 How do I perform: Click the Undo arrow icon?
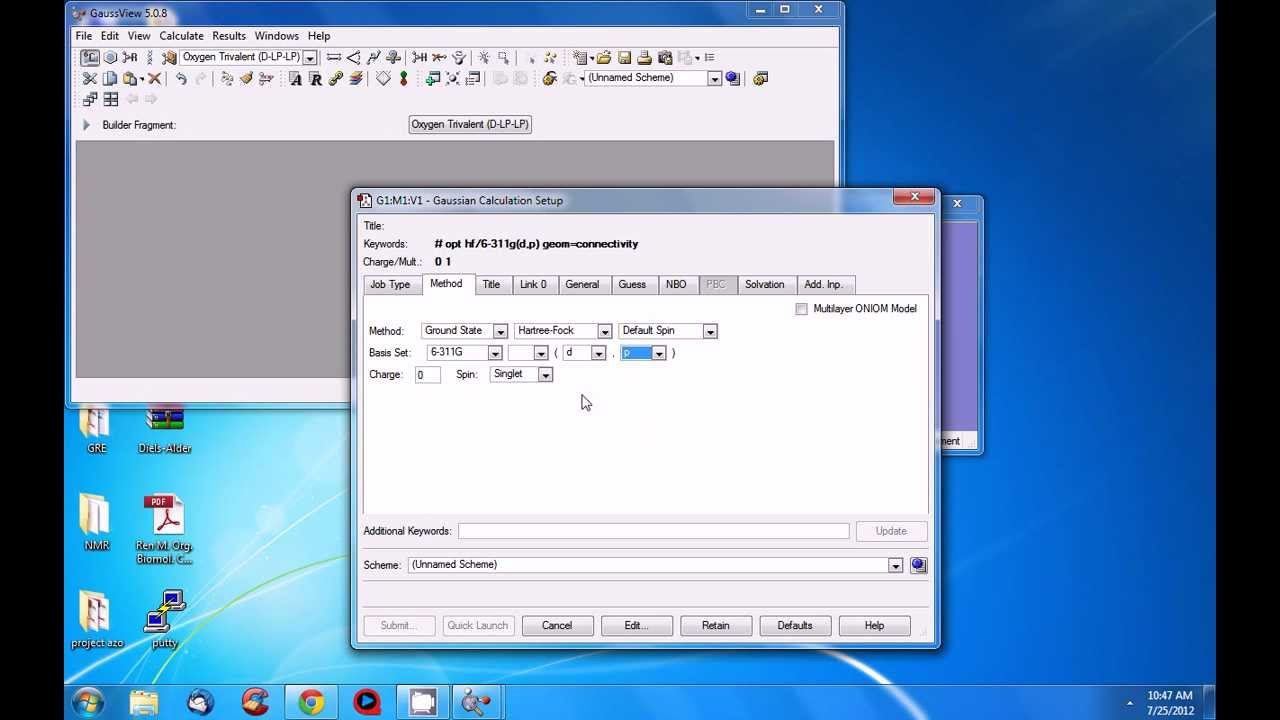[x=181, y=78]
